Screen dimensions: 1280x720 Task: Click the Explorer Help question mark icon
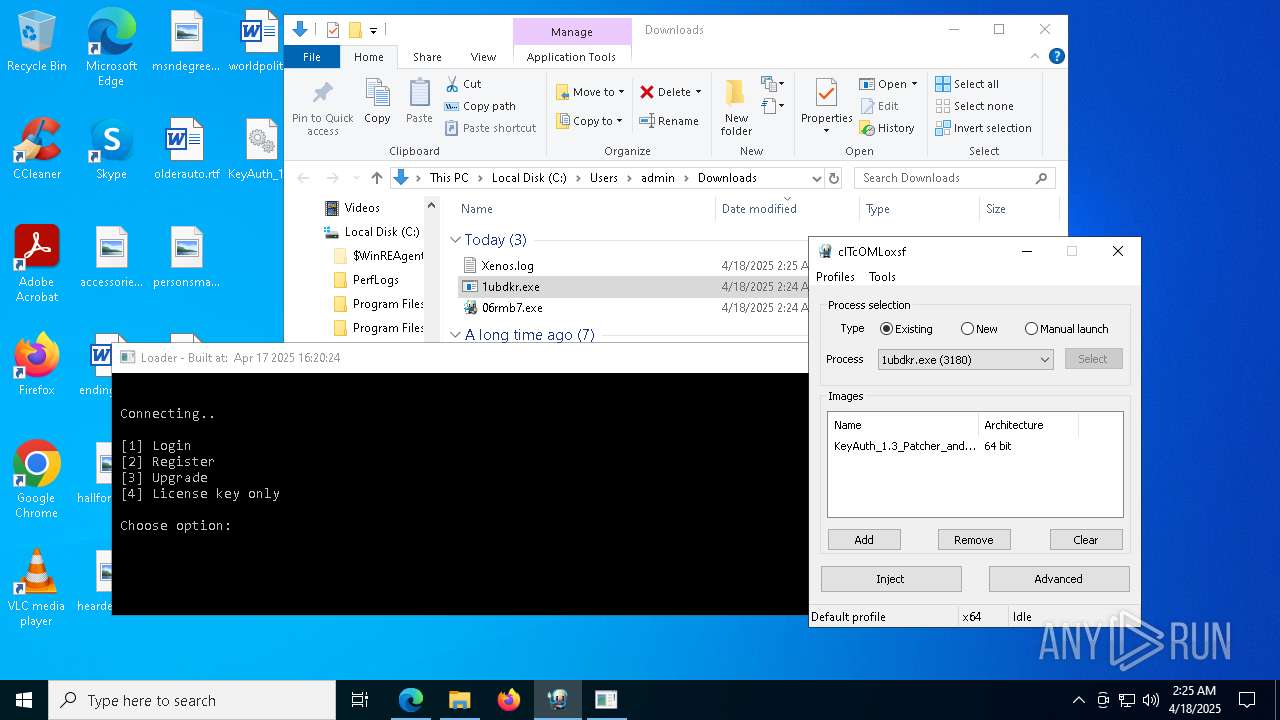click(1057, 57)
